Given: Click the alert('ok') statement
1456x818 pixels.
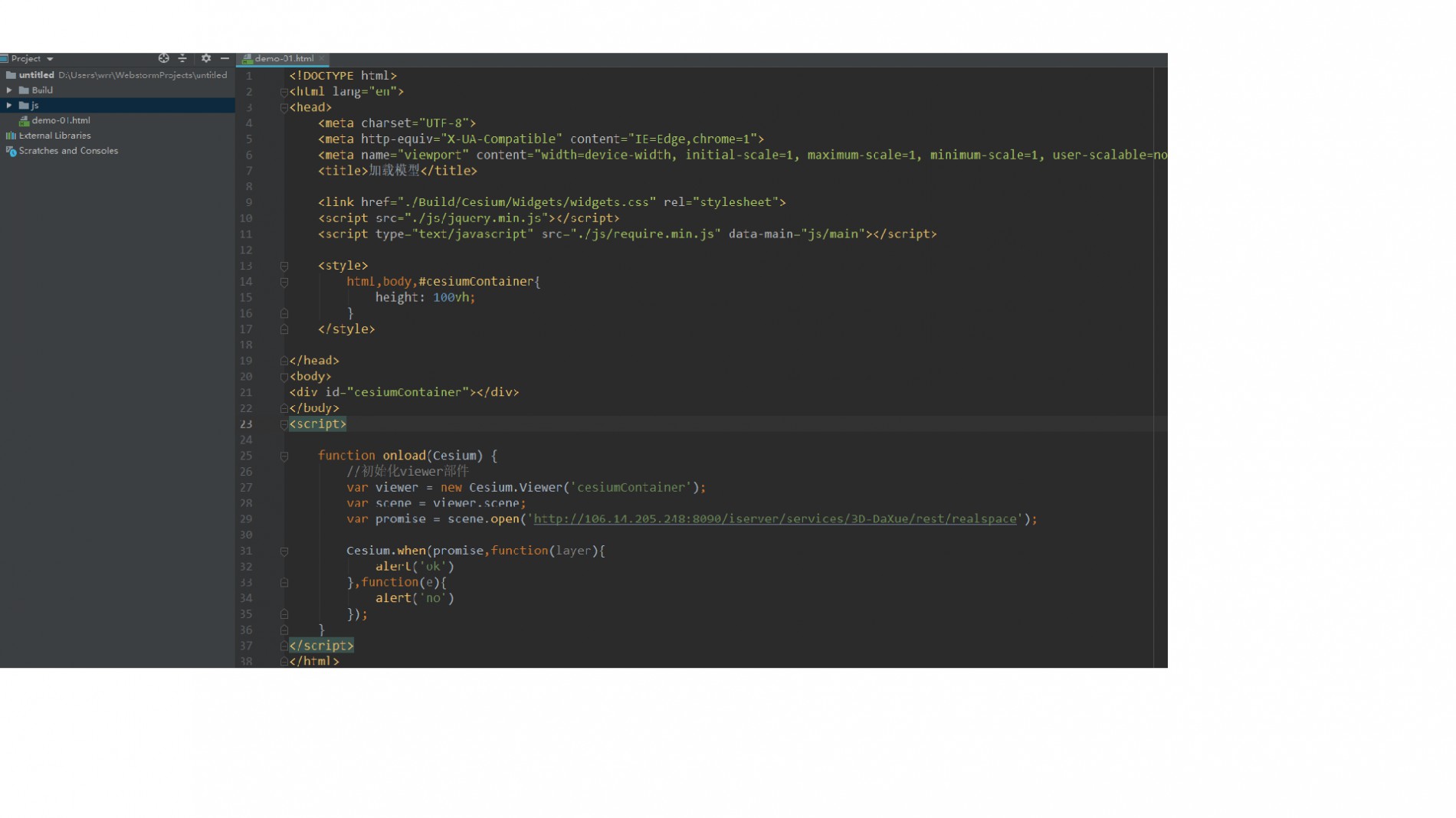Looking at the screenshot, I should (415, 567).
